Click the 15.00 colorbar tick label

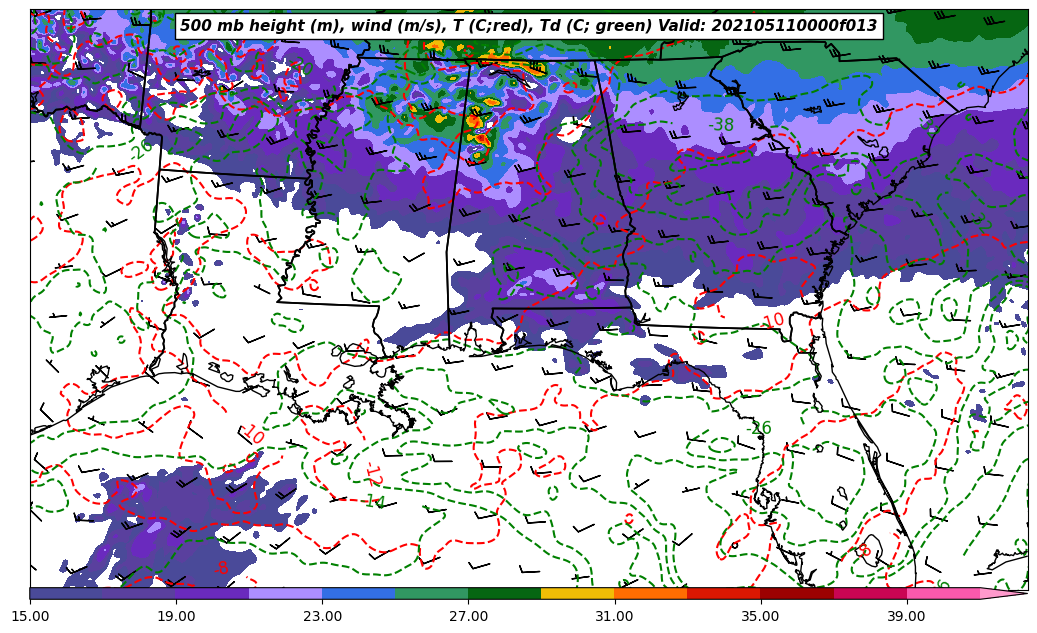click(x=30, y=616)
